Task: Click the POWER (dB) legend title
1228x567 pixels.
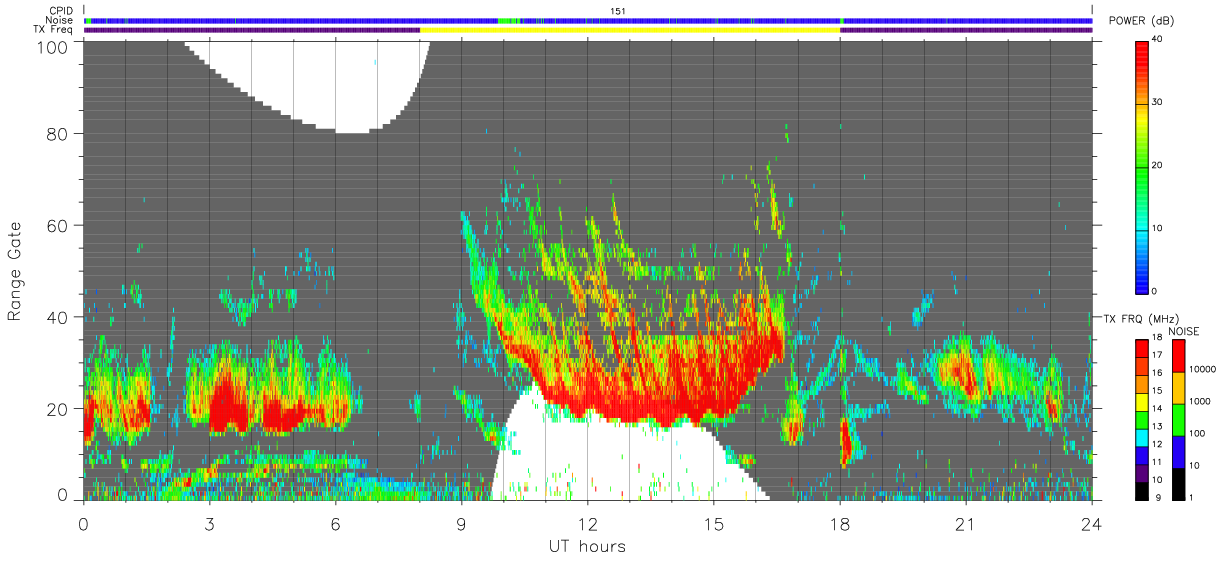Action: pos(1141,21)
